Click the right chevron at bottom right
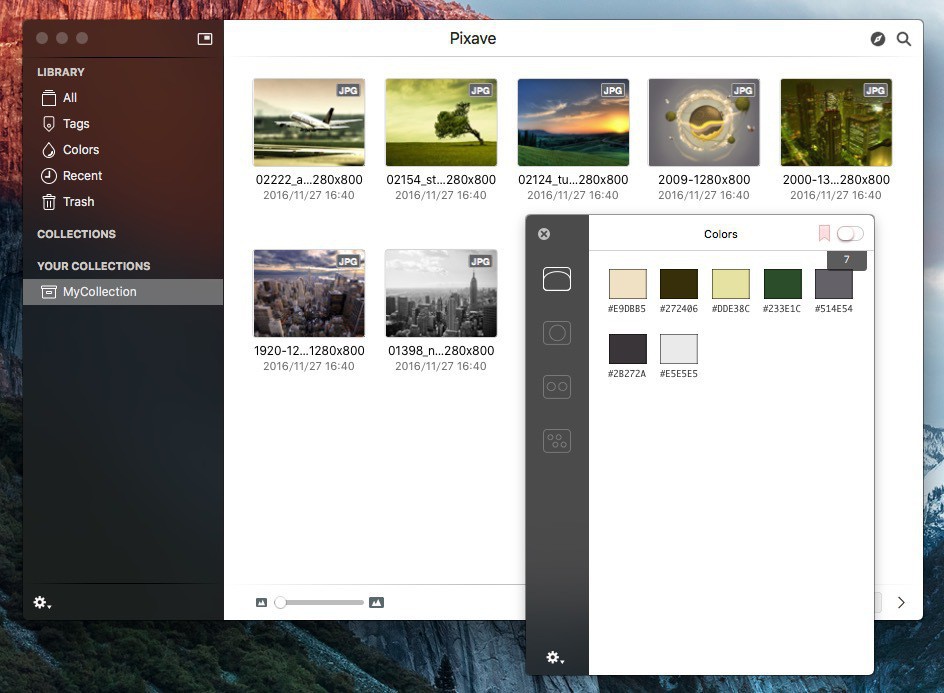This screenshot has height=693, width=944. pyautogui.click(x=901, y=602)
